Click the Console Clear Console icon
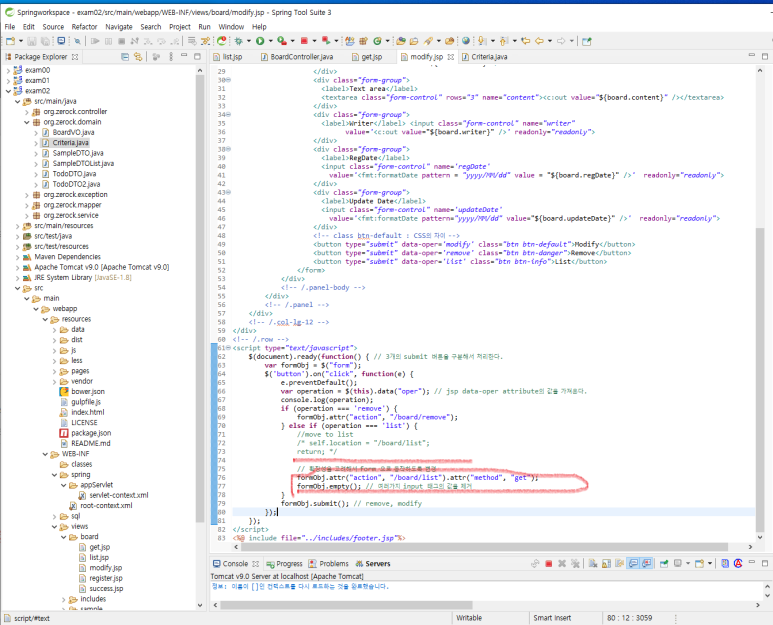Image resolution: width=773 pixels, height=625 pixels. click(593, 563)
